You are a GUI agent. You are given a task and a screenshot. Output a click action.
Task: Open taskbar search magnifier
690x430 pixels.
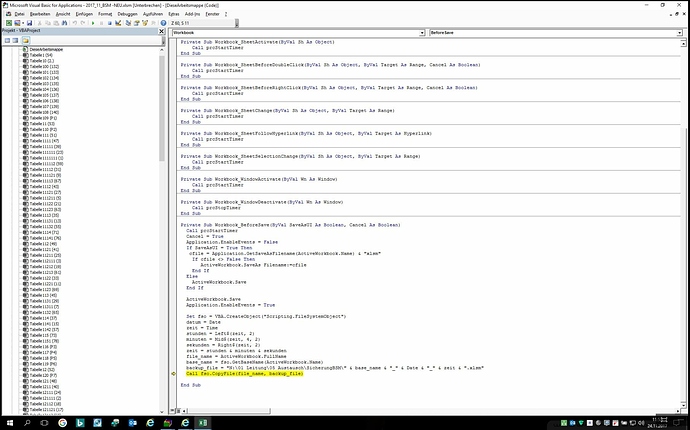(x=27, y=423)
